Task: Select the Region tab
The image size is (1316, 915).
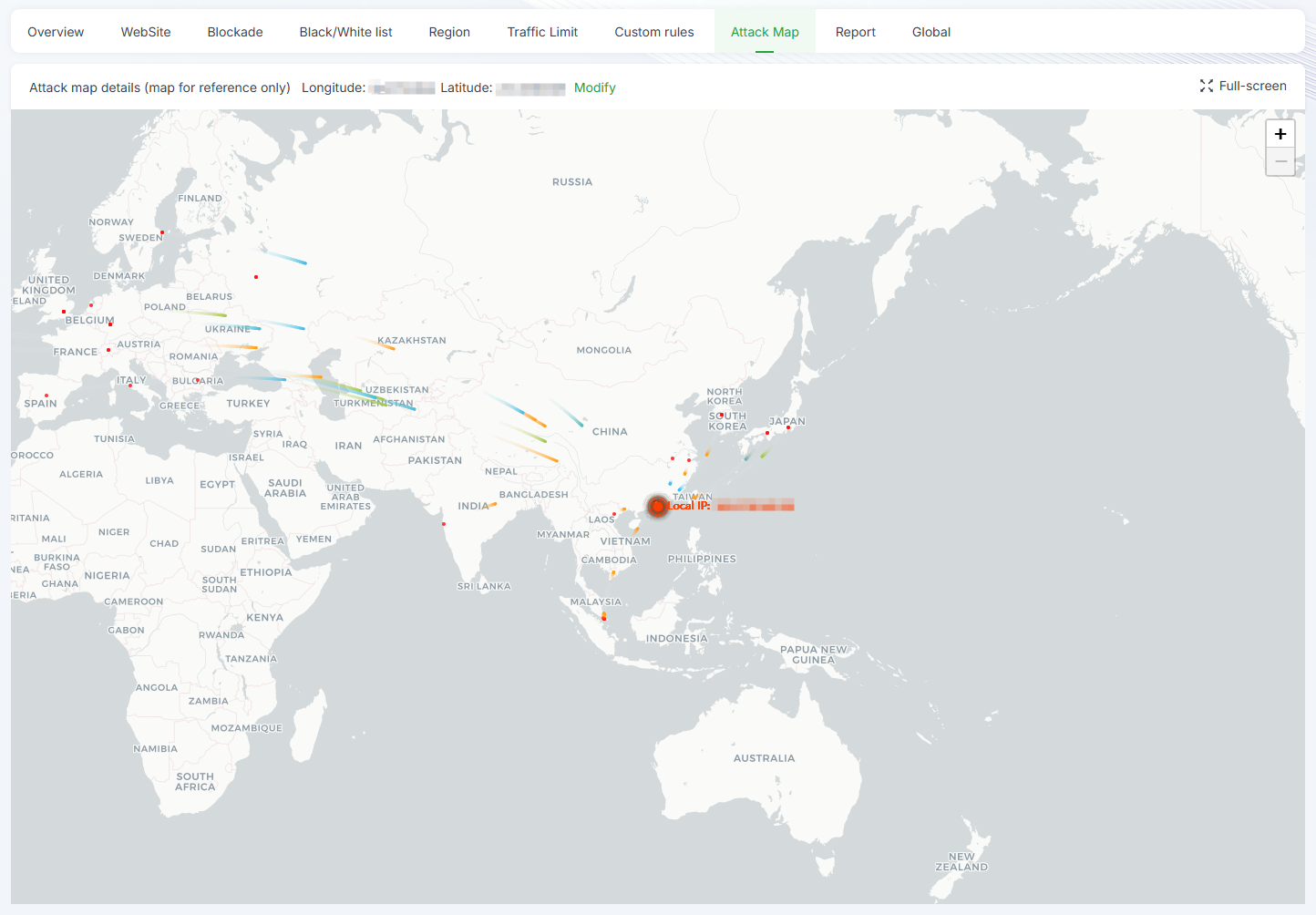Action: 449,32
